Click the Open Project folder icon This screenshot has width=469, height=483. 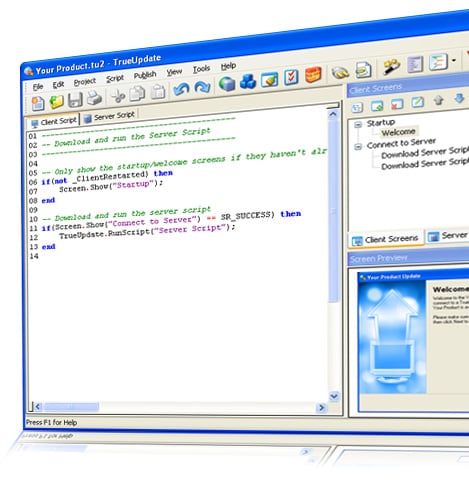tap(56, 101)
